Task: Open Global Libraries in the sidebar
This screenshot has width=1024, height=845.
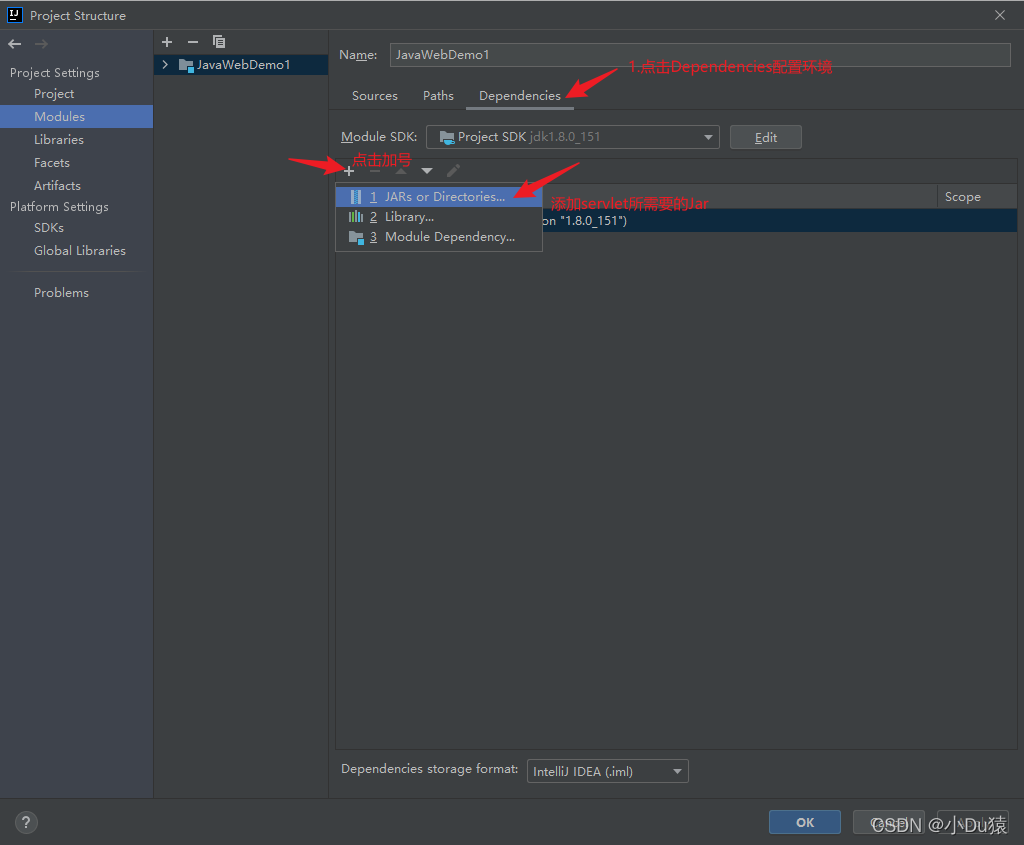Action: coord(76,251)
